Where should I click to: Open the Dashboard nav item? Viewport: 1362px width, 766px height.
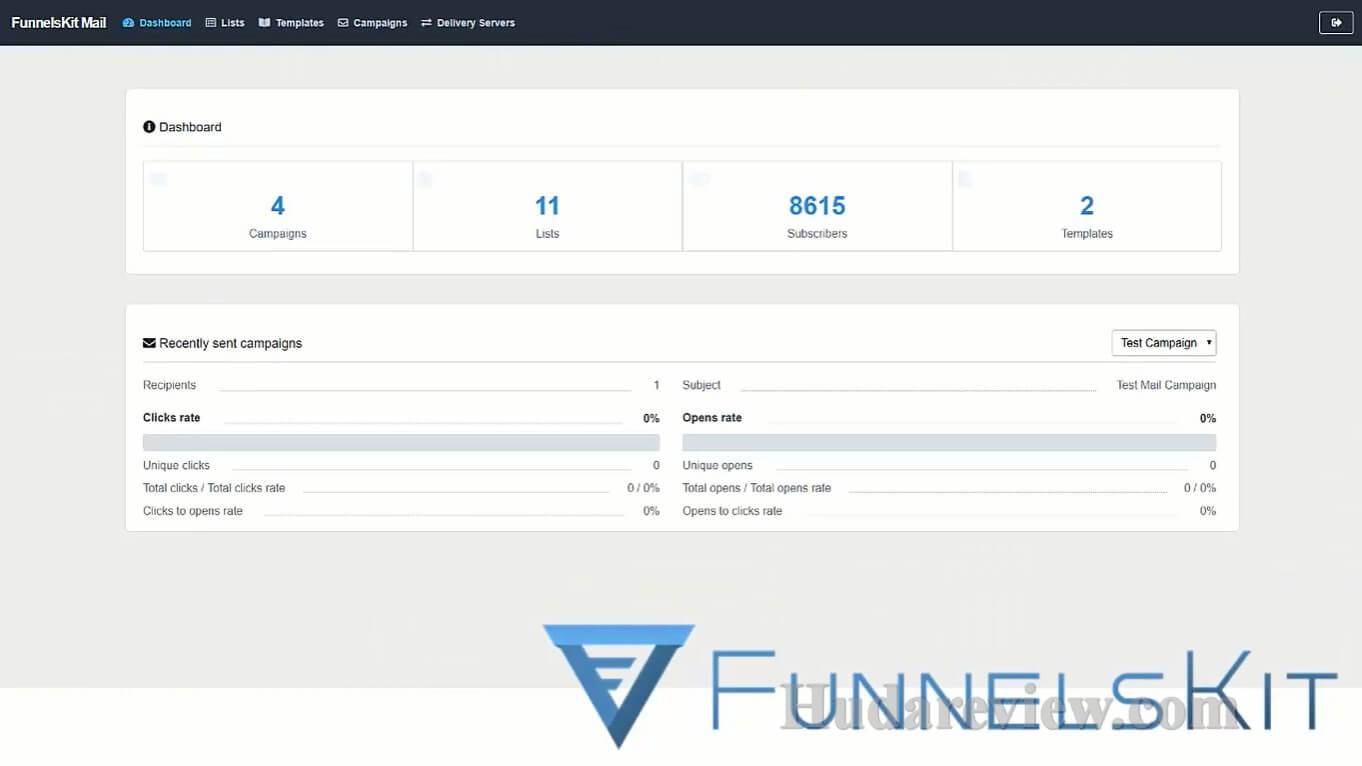click(157, 23)
